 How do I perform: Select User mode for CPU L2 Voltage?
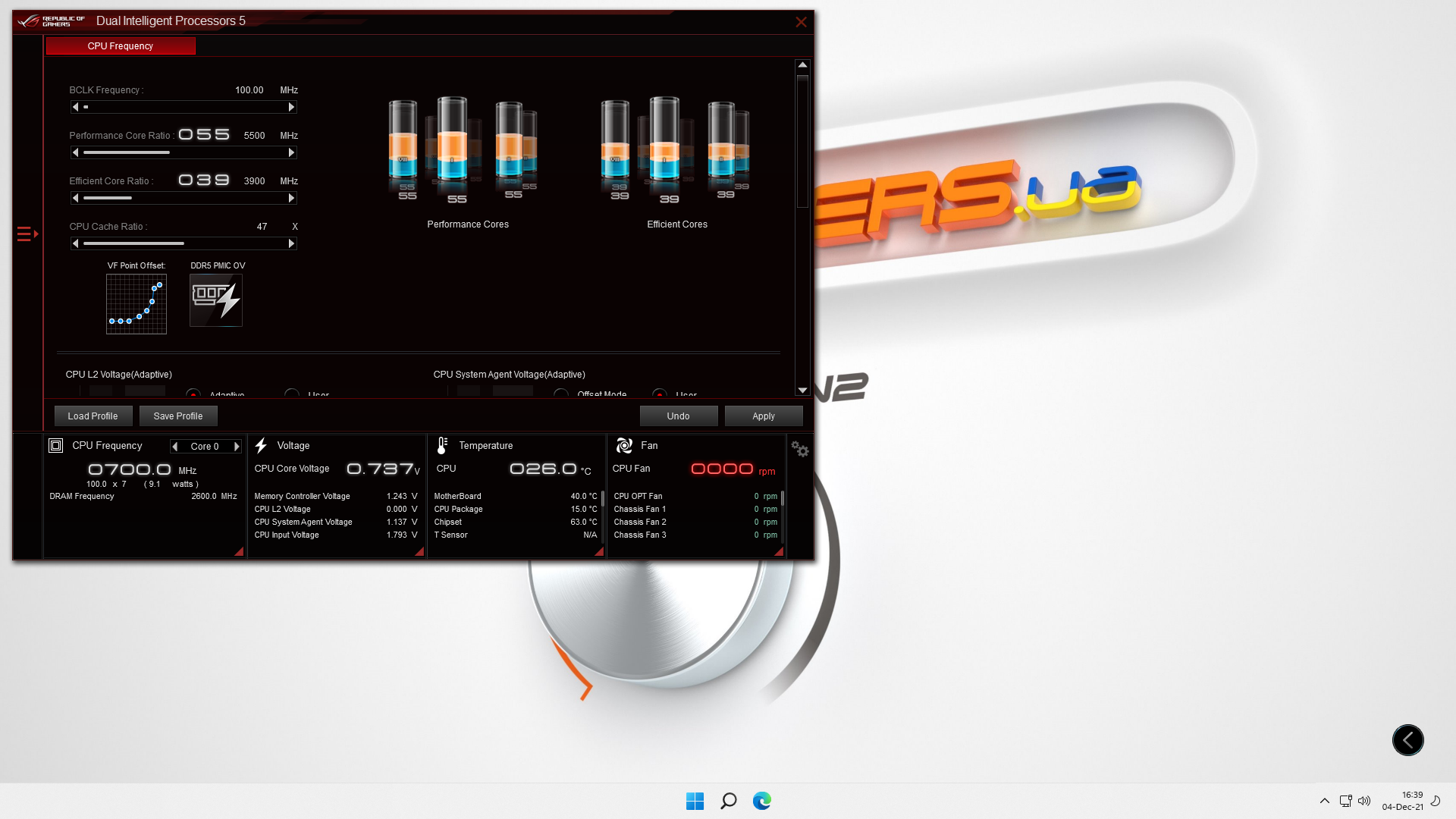click(292, 394)
